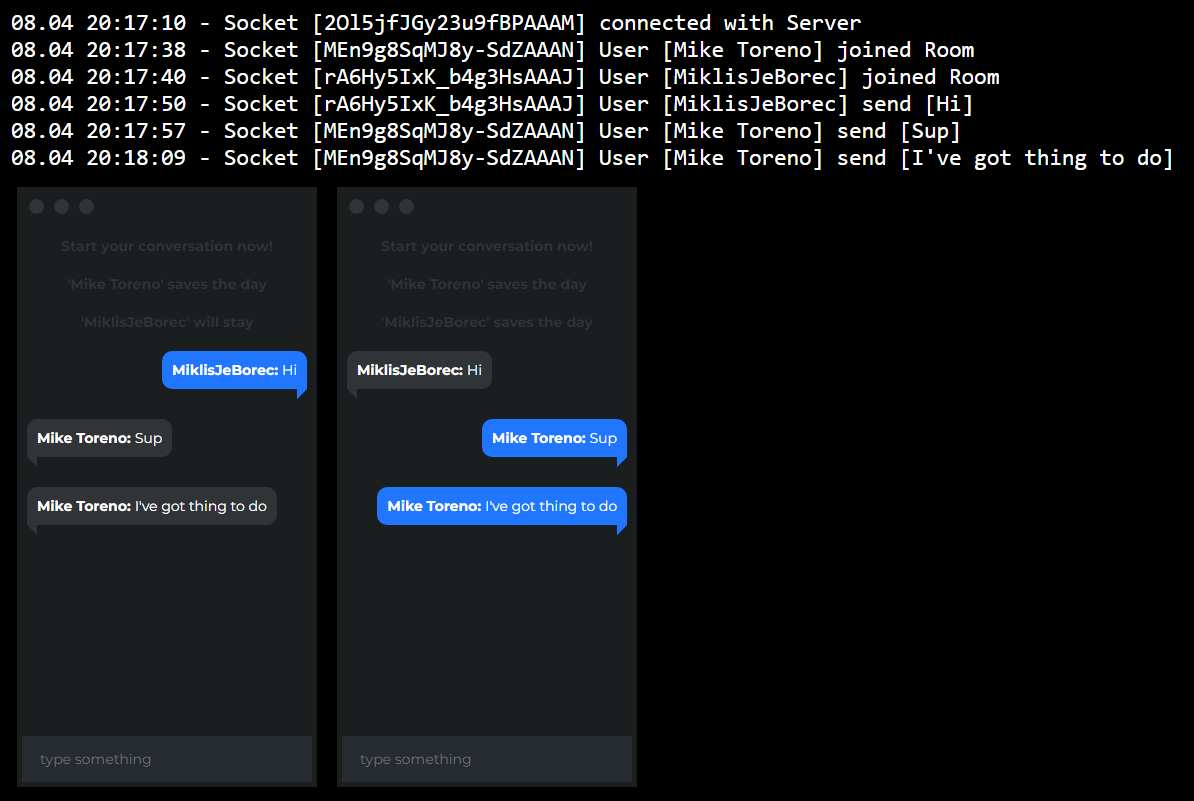Image resolution: width=1194 pixels, height=801 pixels.
Task: Click the log line 'send [Hi]'
Action: tap(493, 104)
